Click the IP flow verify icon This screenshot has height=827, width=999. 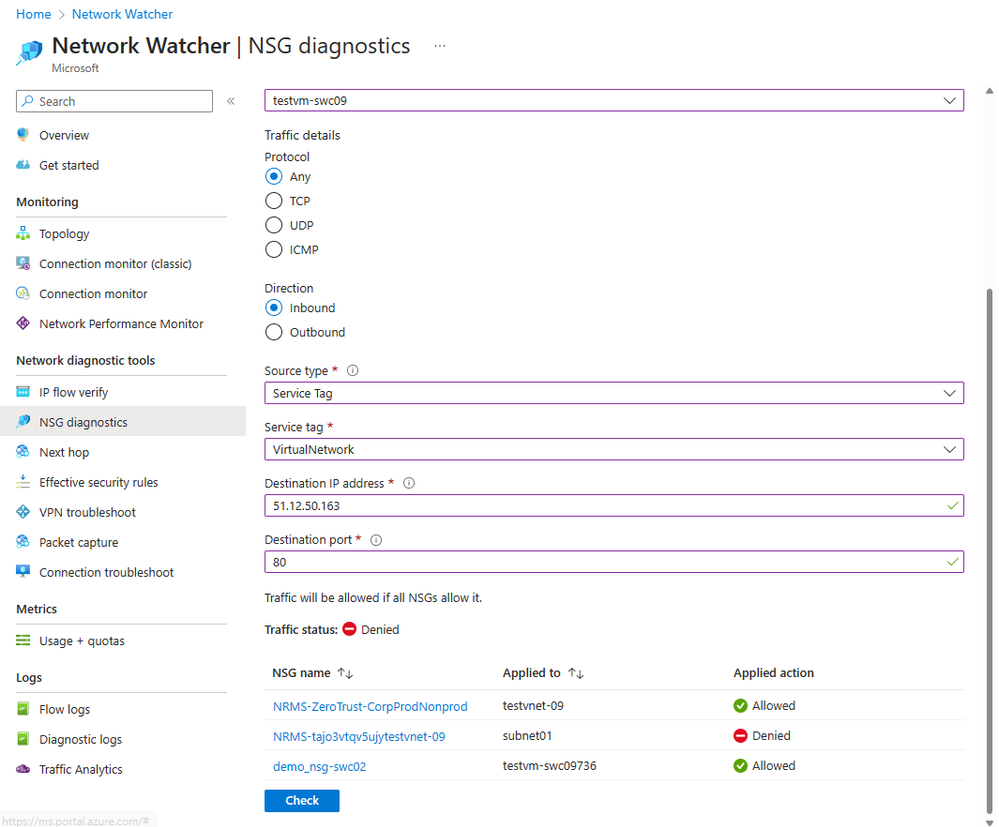coord(23,391)
